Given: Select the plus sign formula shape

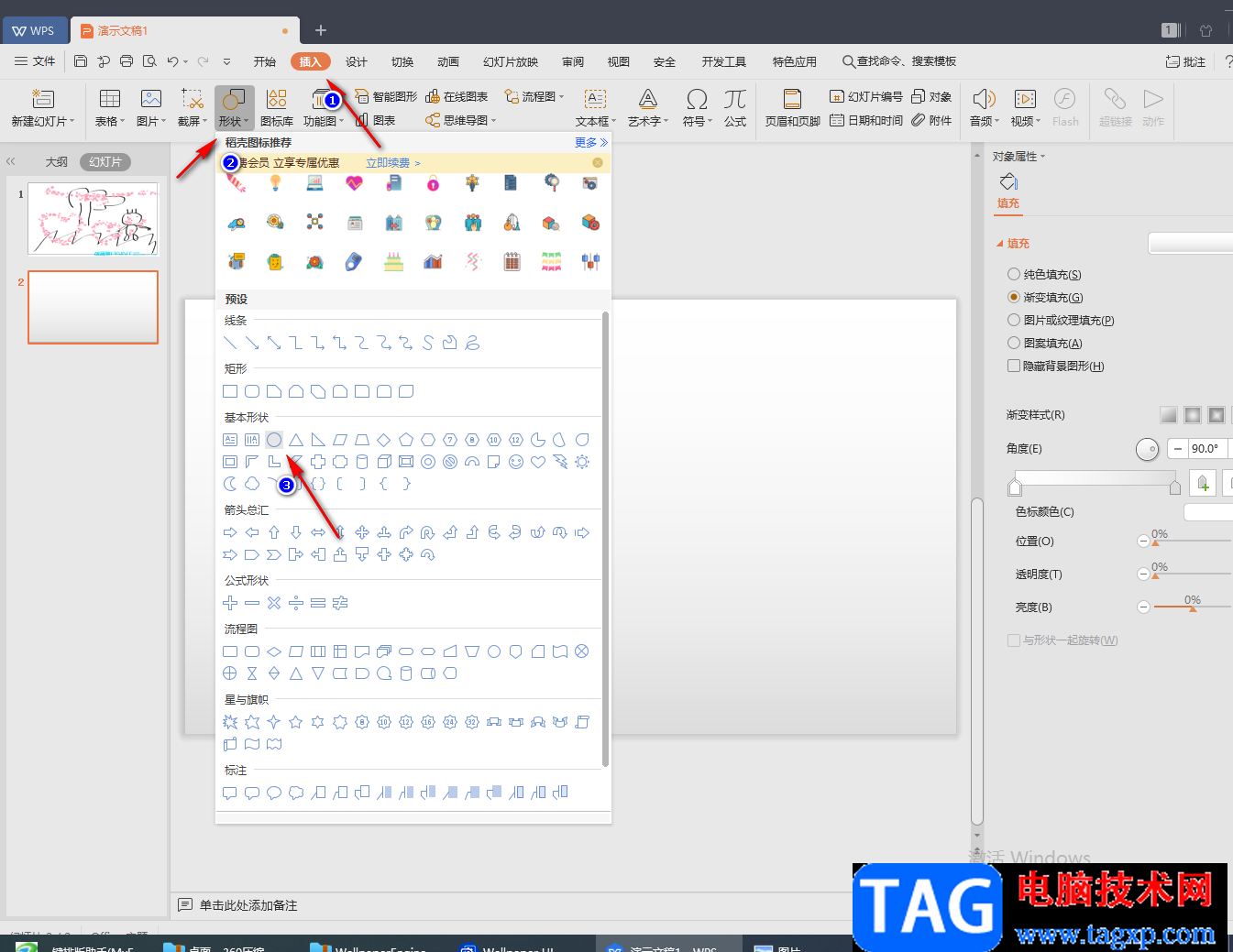Looking at the screenshot, I should coord(230,603).
